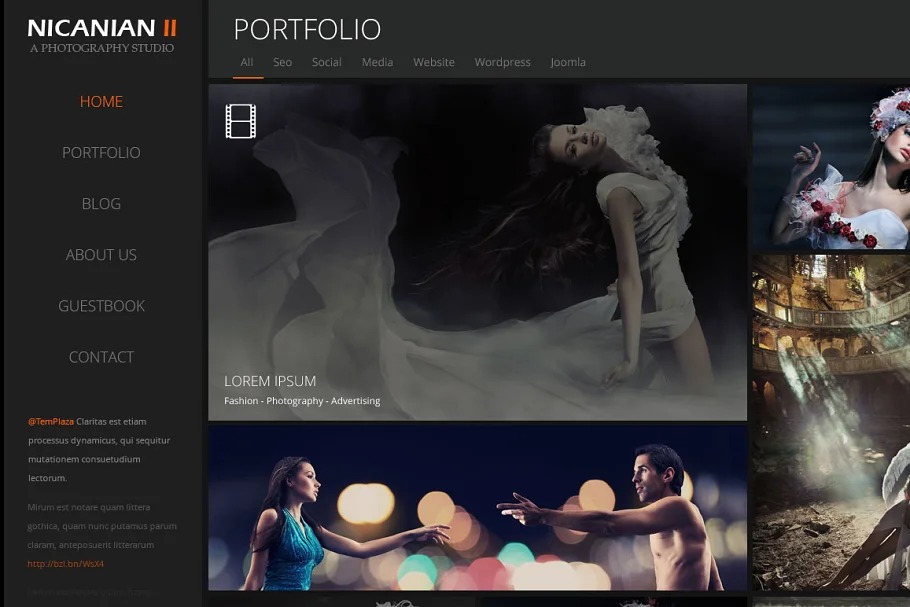Open the Home navigation link

click(x=101, y=102)
